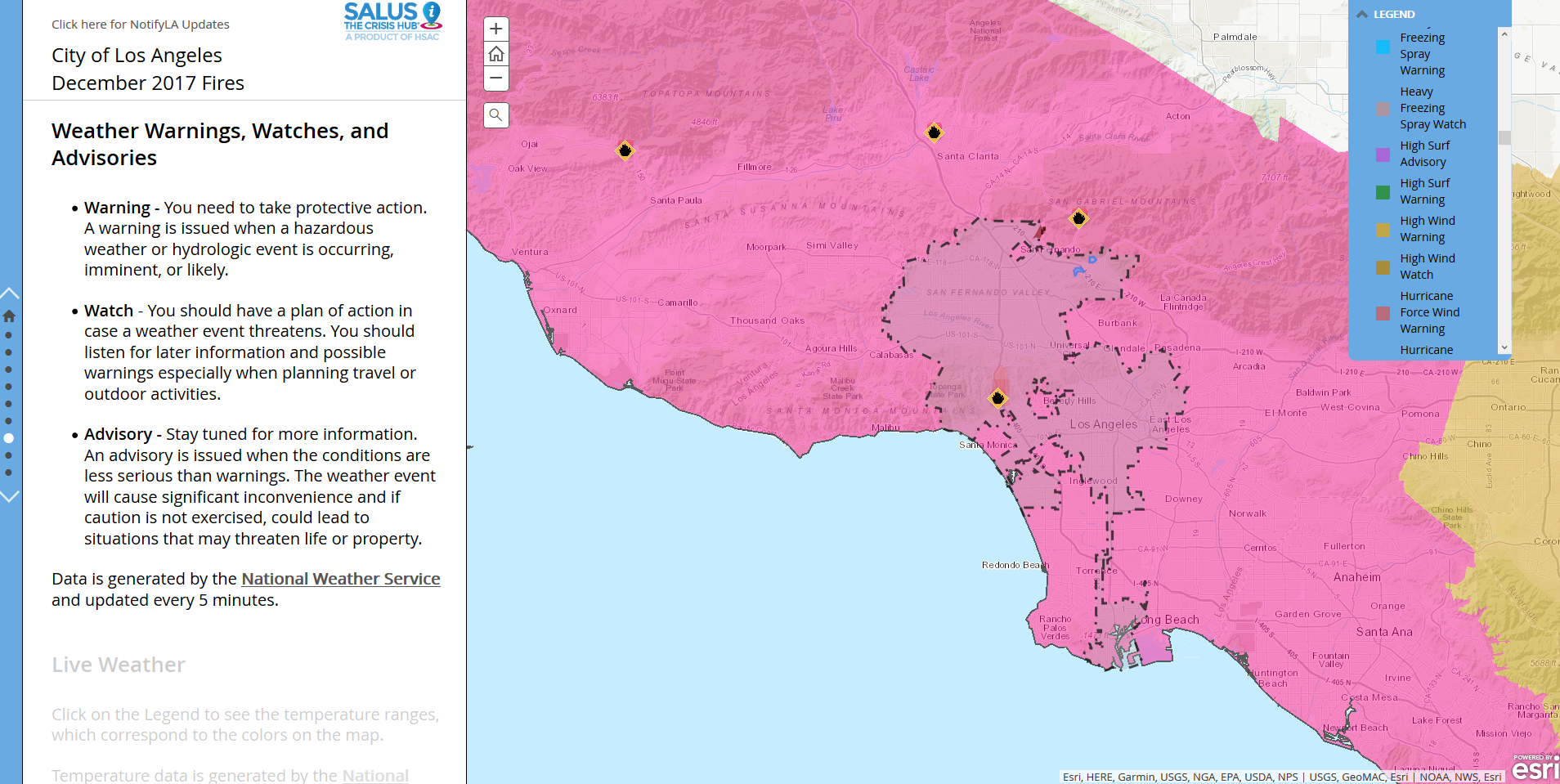Click the fire icon above Santa Clarita
1560x784 pixels.
pyautogui.click(x=934, y=132)
